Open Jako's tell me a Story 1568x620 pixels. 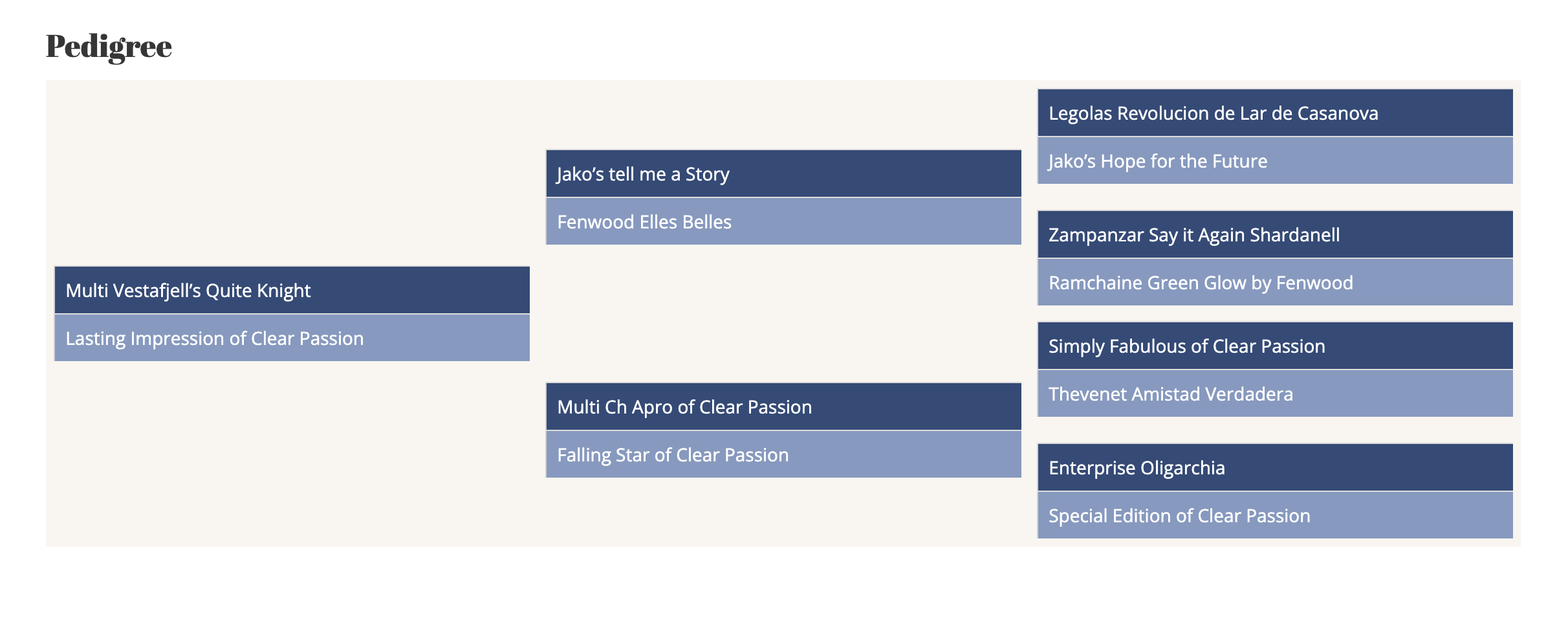coord(783,173)
